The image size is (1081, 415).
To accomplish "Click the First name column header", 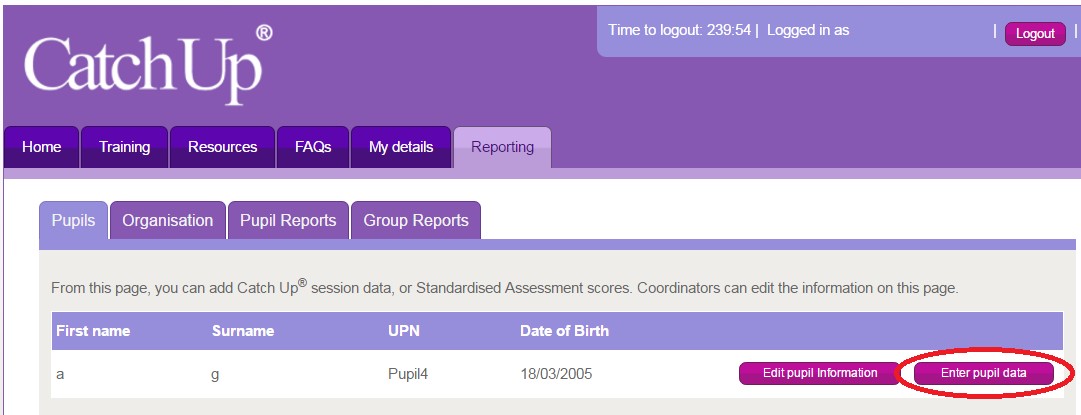I will point(93,330).
